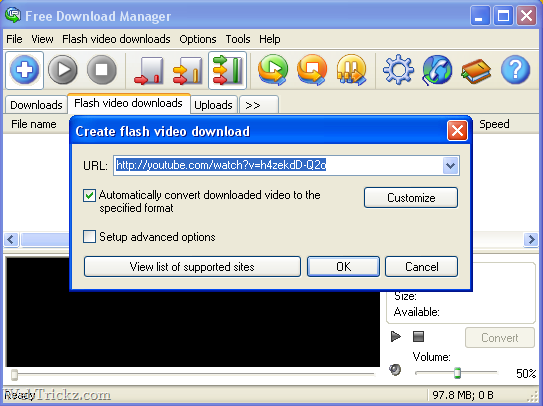This screenshot has height=406, width=543.
Task: Expand the >> tab for more tabs
Action: [259, 105]
